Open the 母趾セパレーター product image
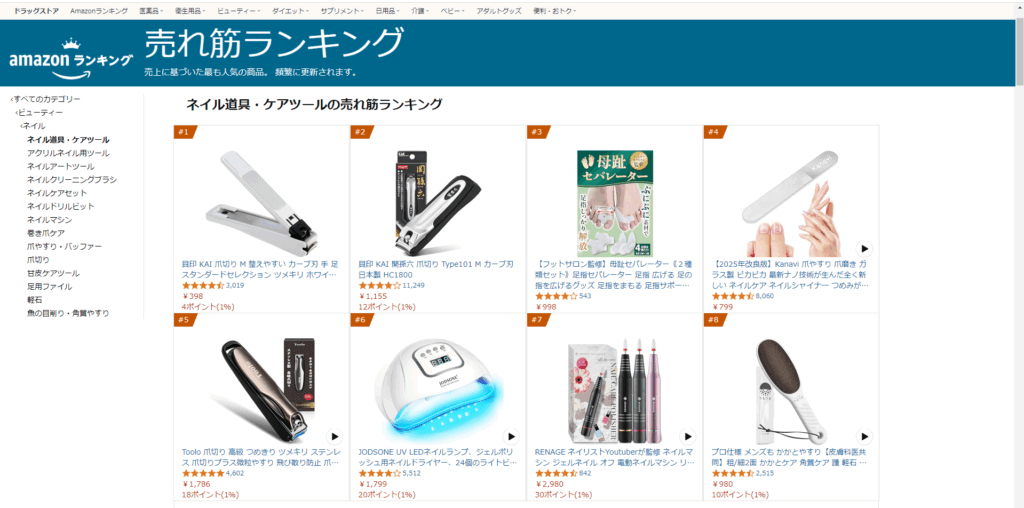Image resolution: width=1024 pixels, height=508 pixels. (x=615, y=204)
